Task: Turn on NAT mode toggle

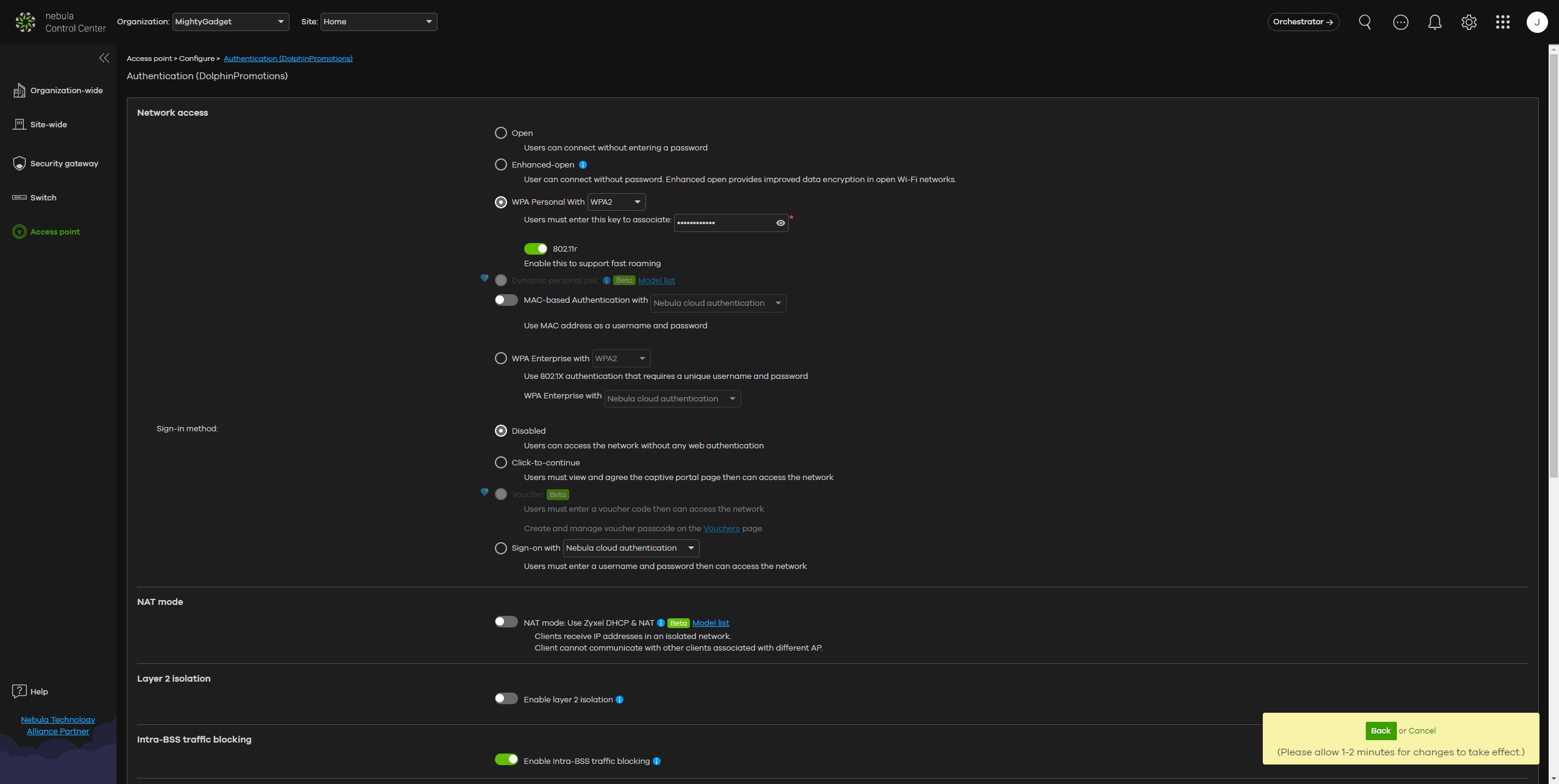Action: coord(506,622)
